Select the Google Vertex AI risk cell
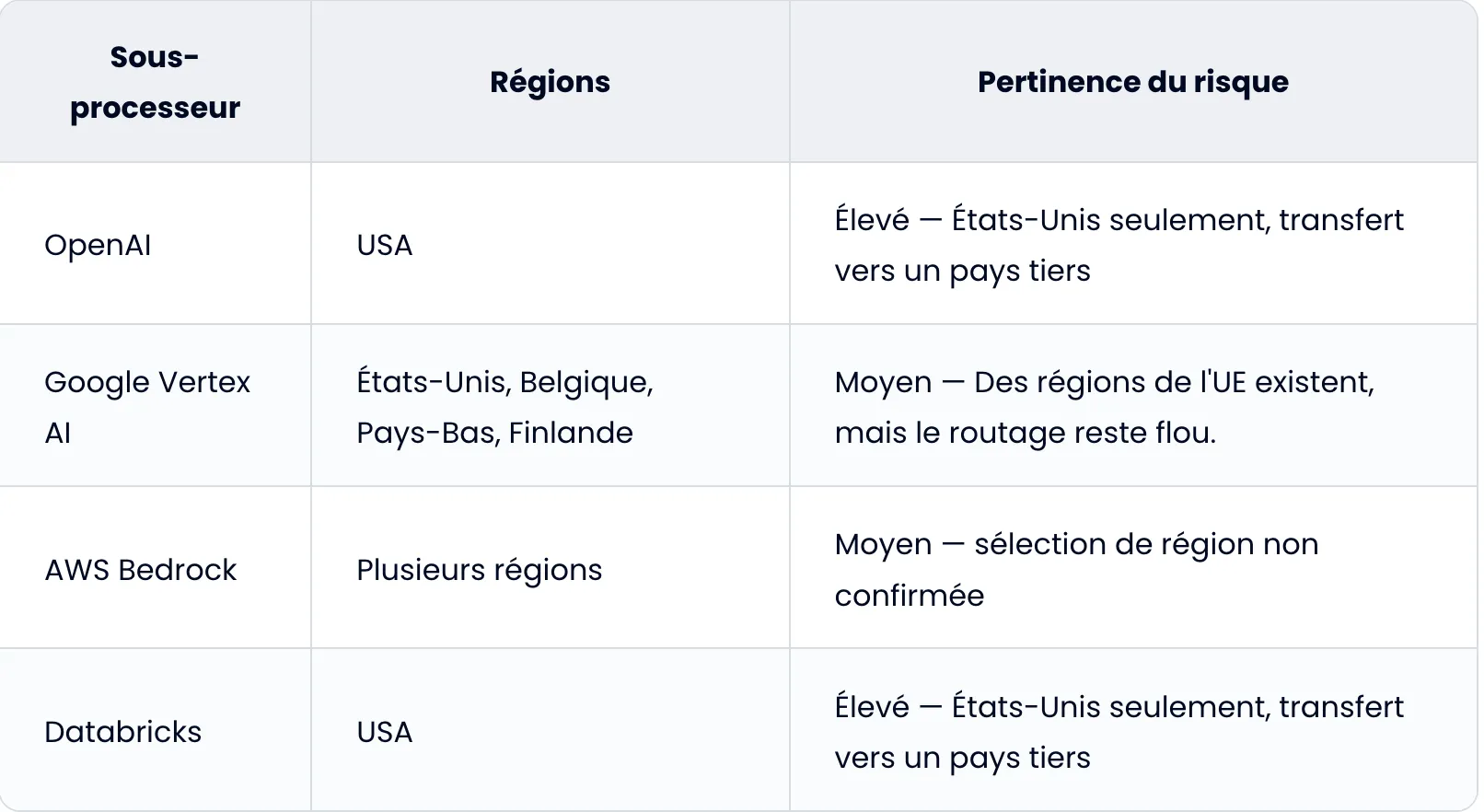The width and height of the screenshot is (1484, 812). click(x=1104, y=407)
